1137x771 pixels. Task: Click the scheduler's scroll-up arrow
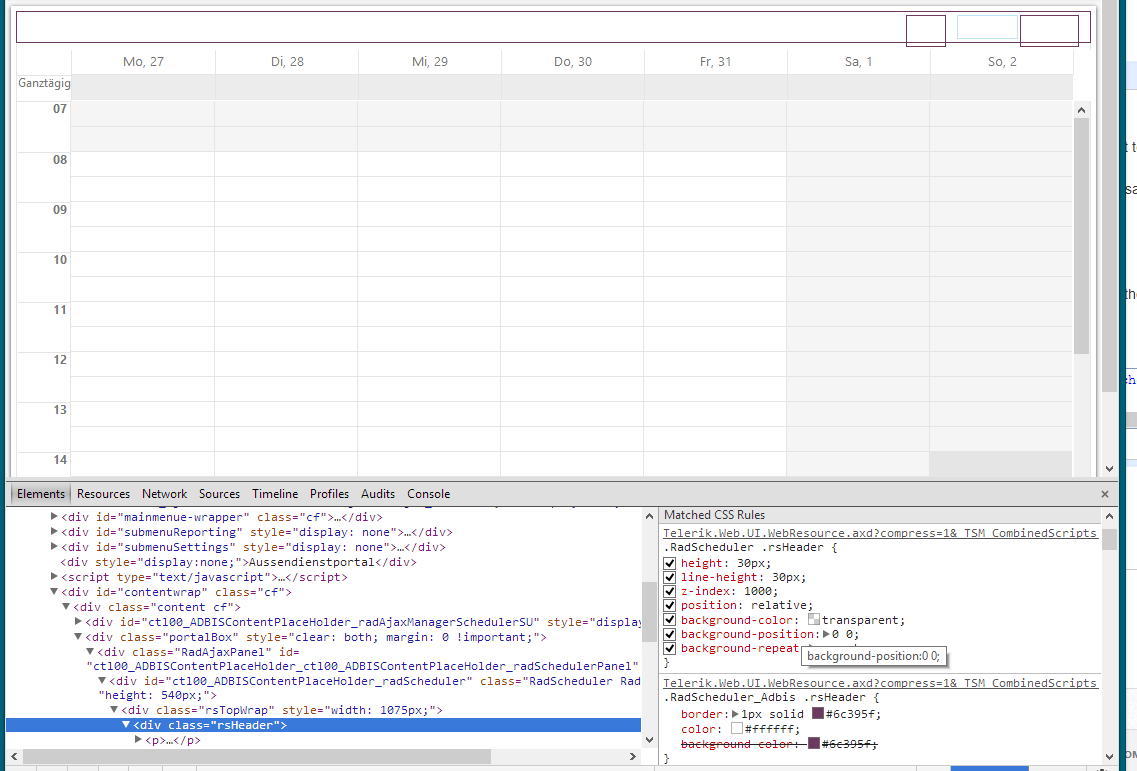click(1081, 109)
